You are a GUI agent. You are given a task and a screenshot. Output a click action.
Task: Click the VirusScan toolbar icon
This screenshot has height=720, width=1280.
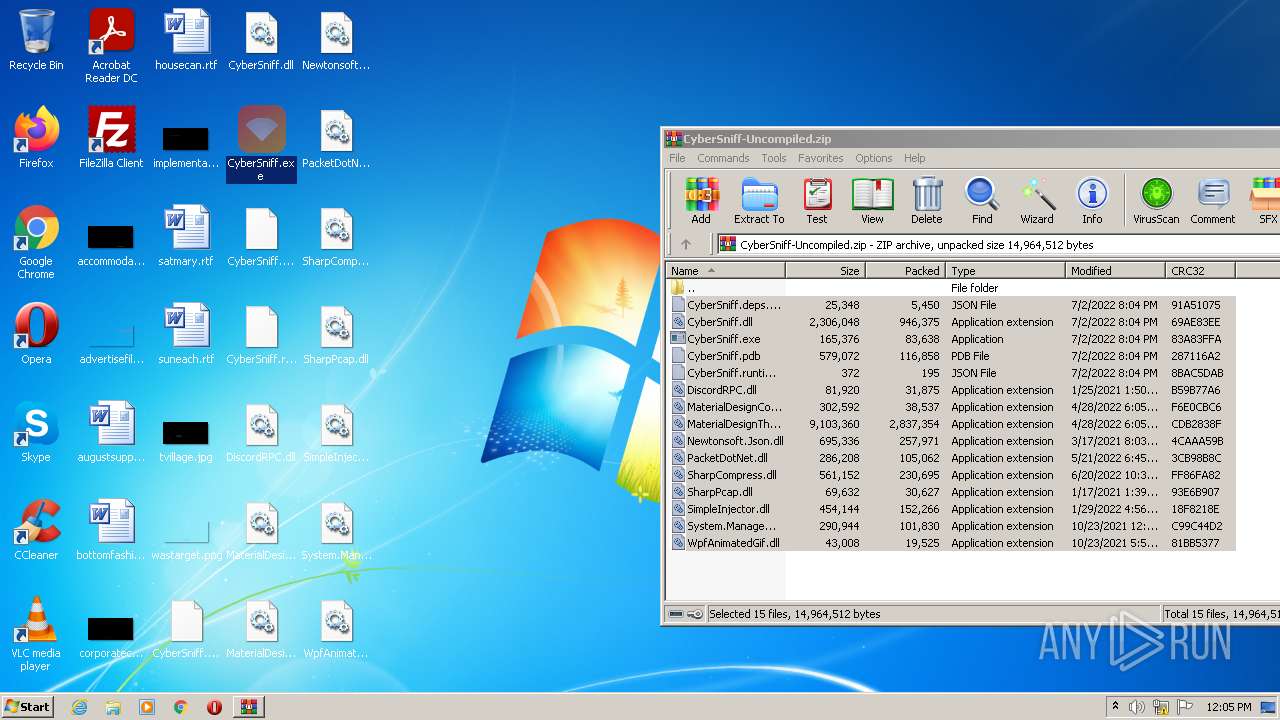pos(1156,201)
